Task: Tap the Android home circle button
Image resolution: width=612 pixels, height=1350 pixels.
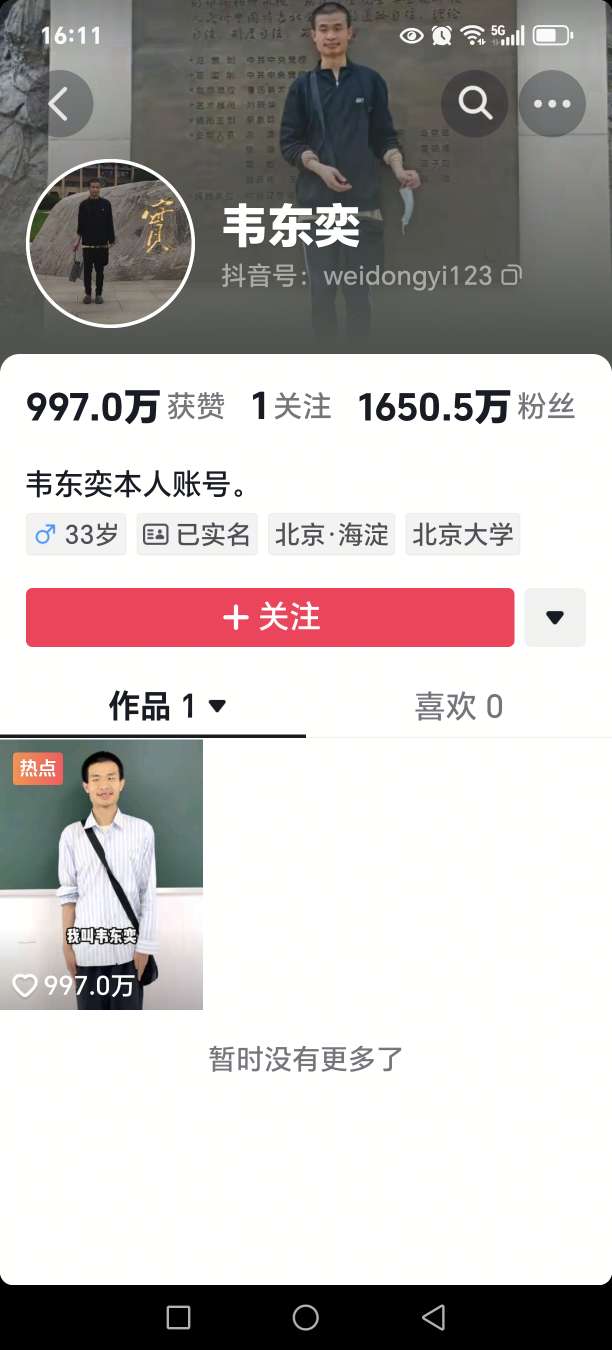Action: (306, 1317)
